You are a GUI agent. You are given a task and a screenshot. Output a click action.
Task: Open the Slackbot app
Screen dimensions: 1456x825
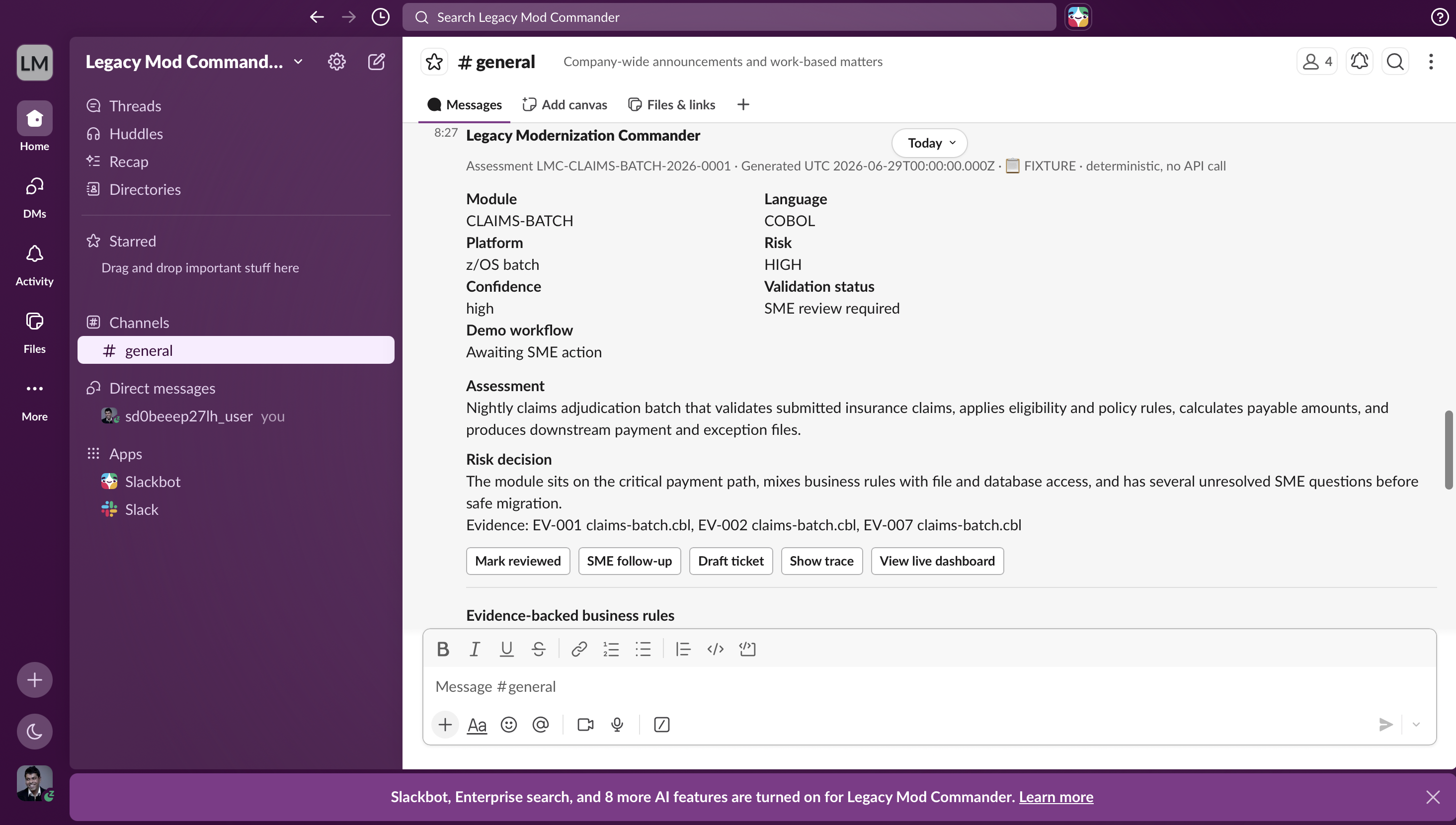click(236, 482)
